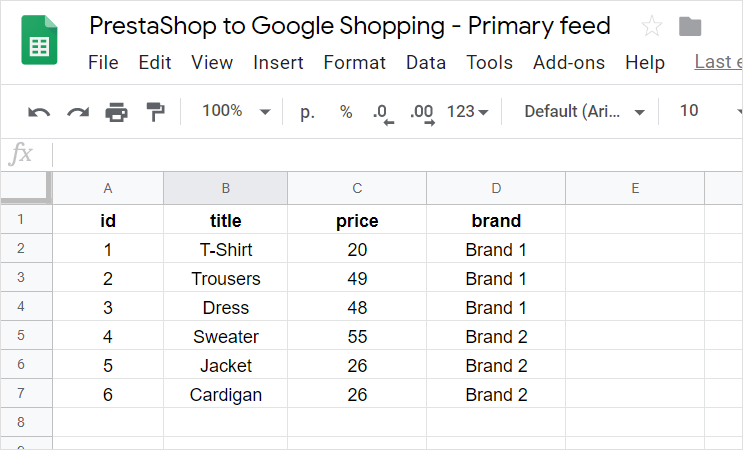Expand the 123 more formats dropdown
Image resolution: width=743 pixels, height=450 pixels.
pos(467,112)
